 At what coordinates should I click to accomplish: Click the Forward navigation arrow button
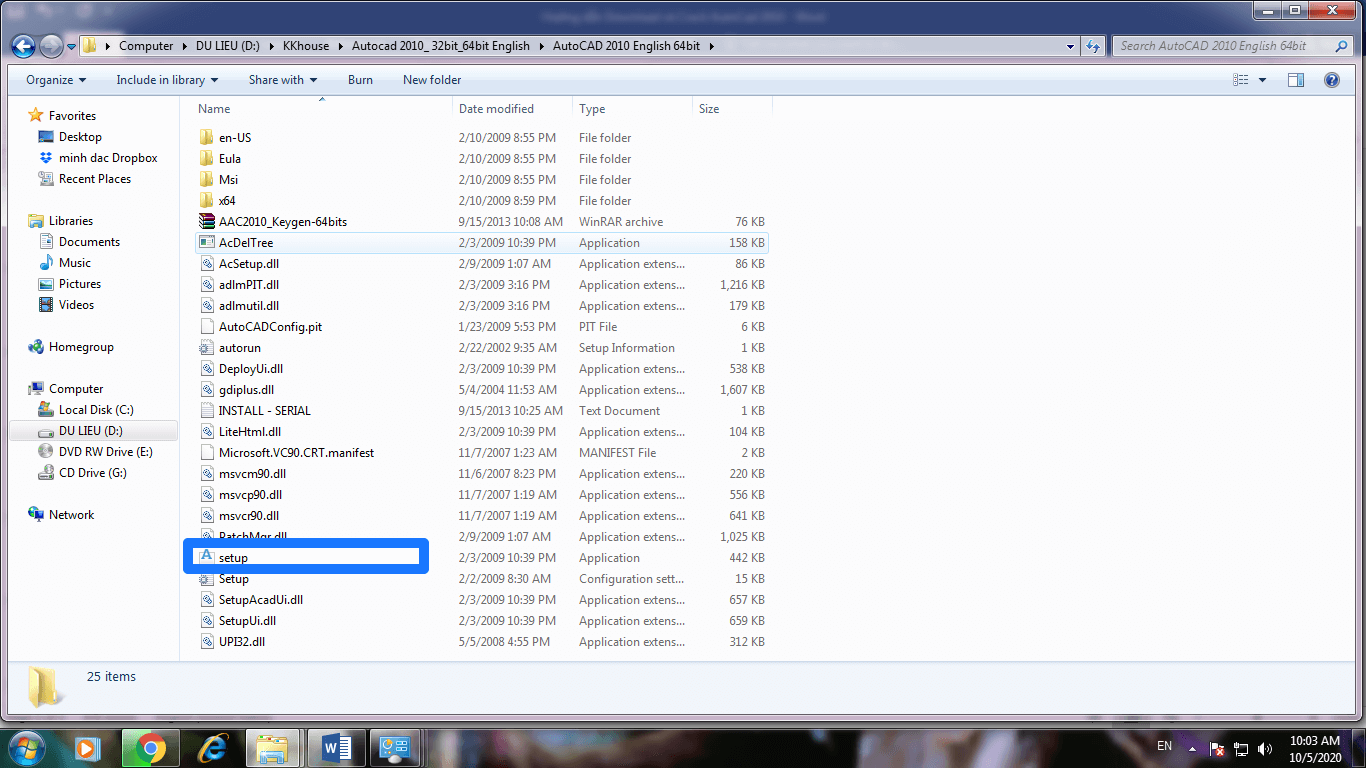point(50,46)
